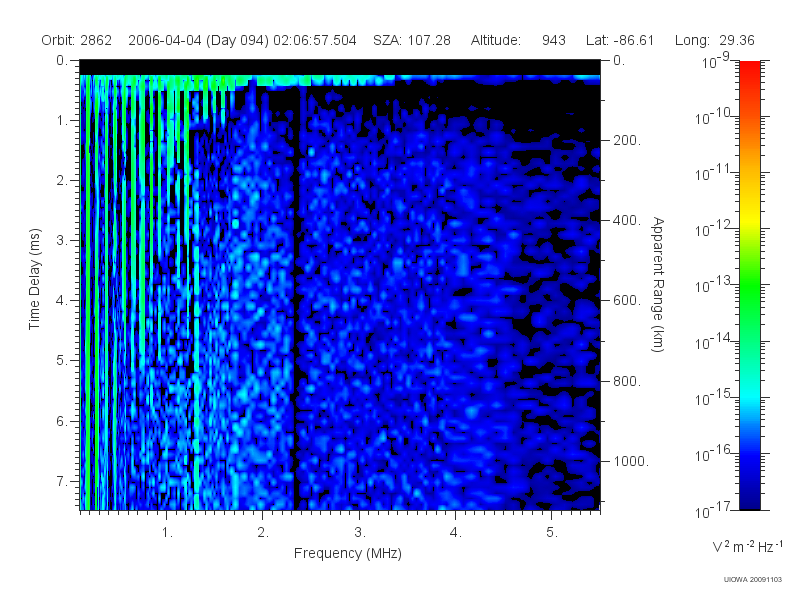Image resolution: width=800 pixels, height=600 pixels.
Task: Click the 'Frequency (MHz)' axis label
Action: pyautogui.click(x=348, y=553)
